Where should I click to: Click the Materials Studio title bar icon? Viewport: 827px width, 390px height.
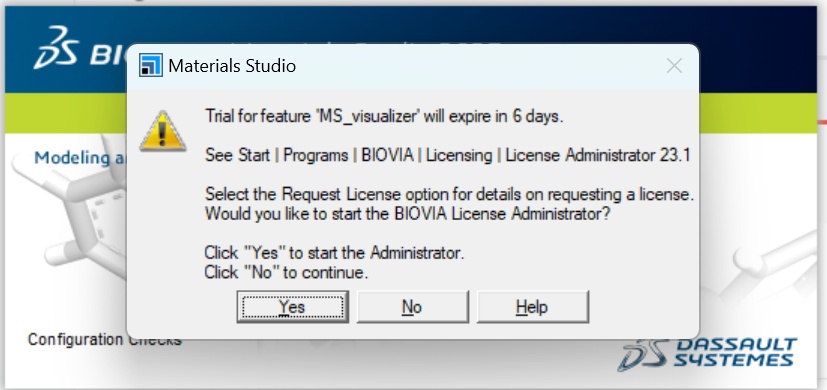151,65
